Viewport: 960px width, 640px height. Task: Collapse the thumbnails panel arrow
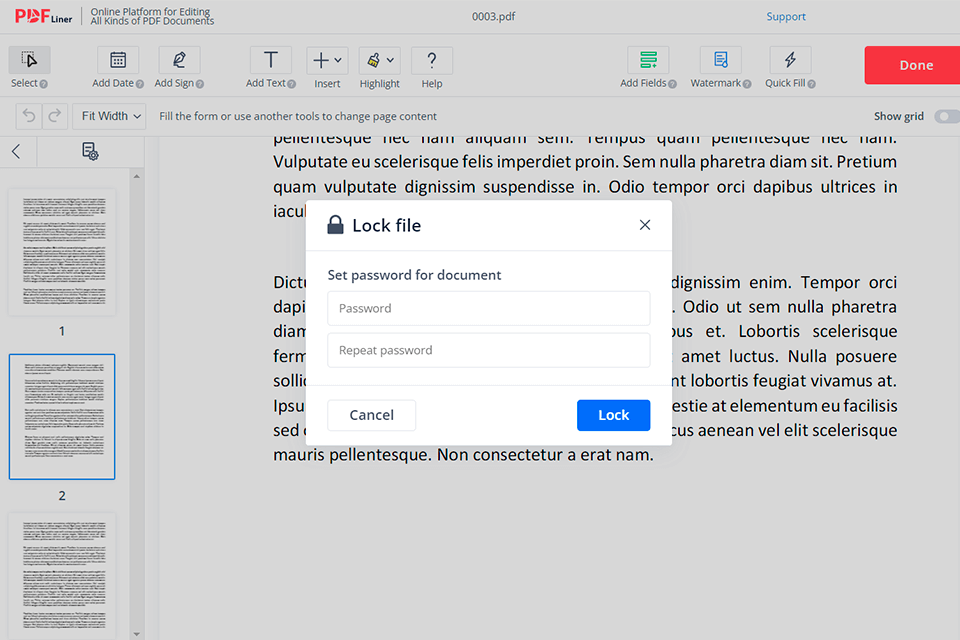point(17,151)
